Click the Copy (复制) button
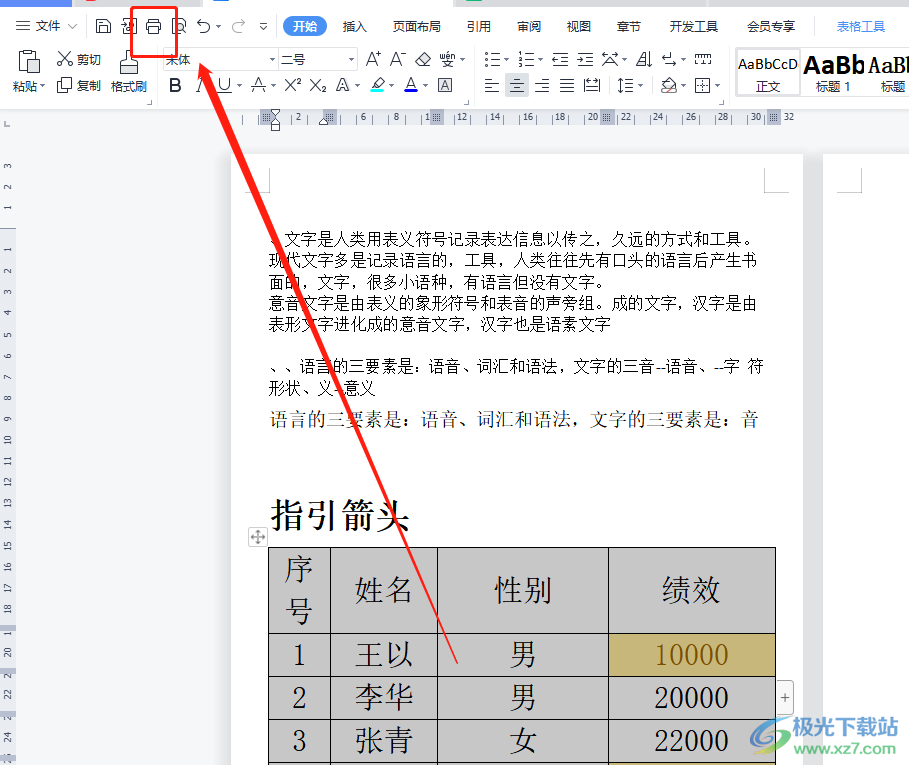909x765 pixels. tap(79, 86)
